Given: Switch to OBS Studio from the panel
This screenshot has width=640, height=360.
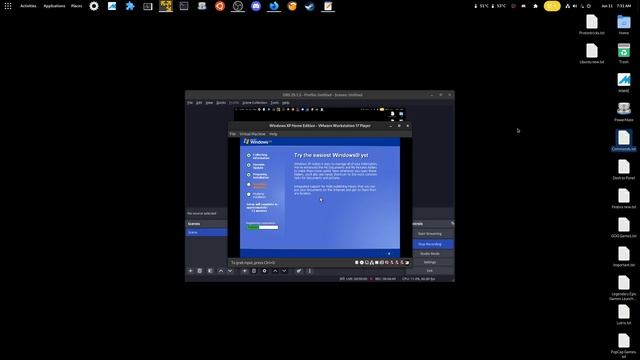Looking at the screenshot, I should 238,6.
